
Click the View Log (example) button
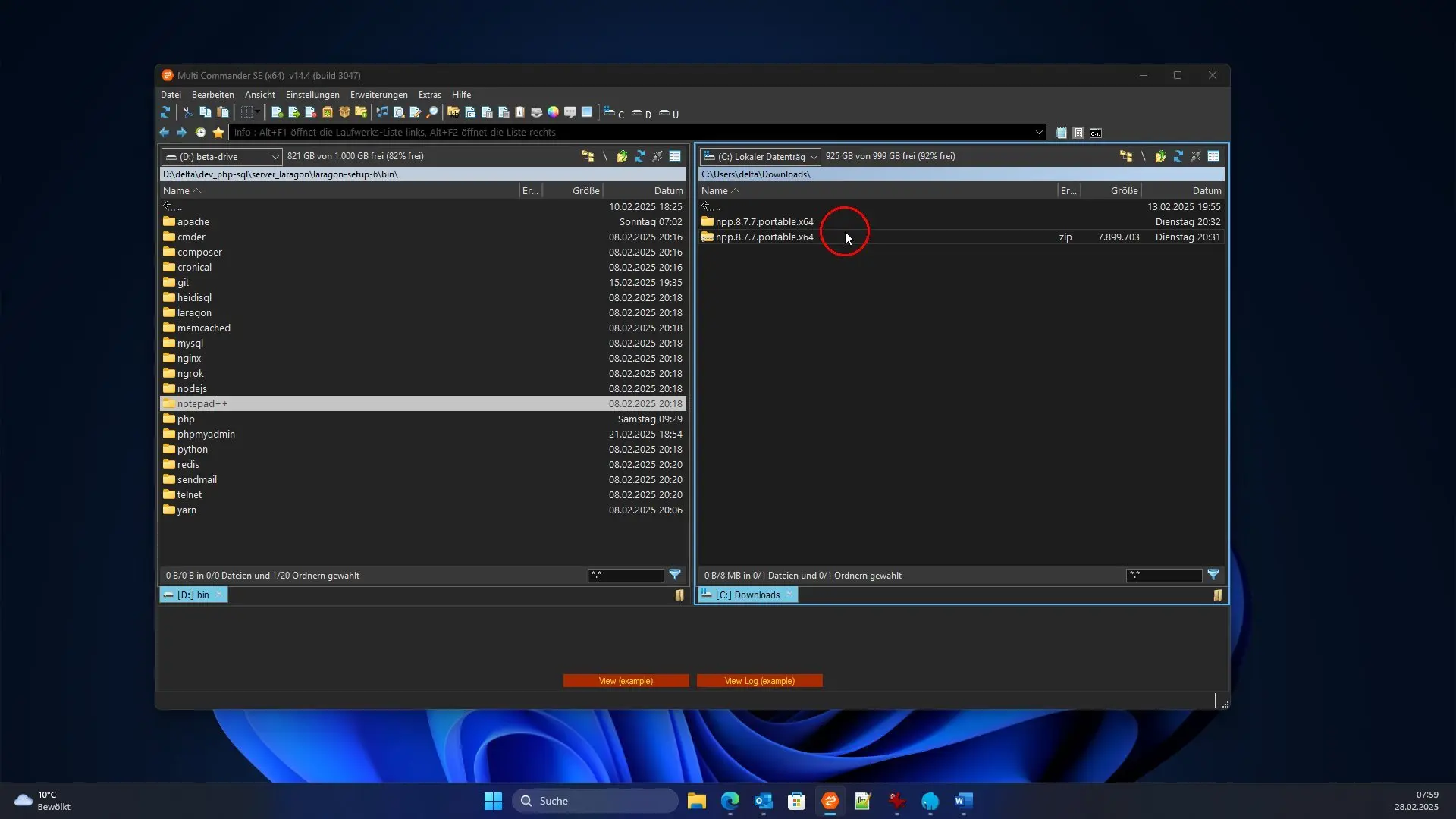759,681
